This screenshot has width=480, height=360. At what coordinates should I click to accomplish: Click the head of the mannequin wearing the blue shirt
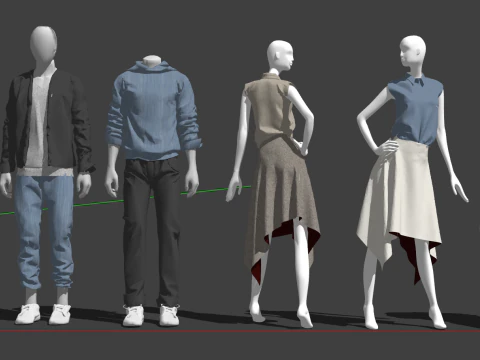click(413, 51)
